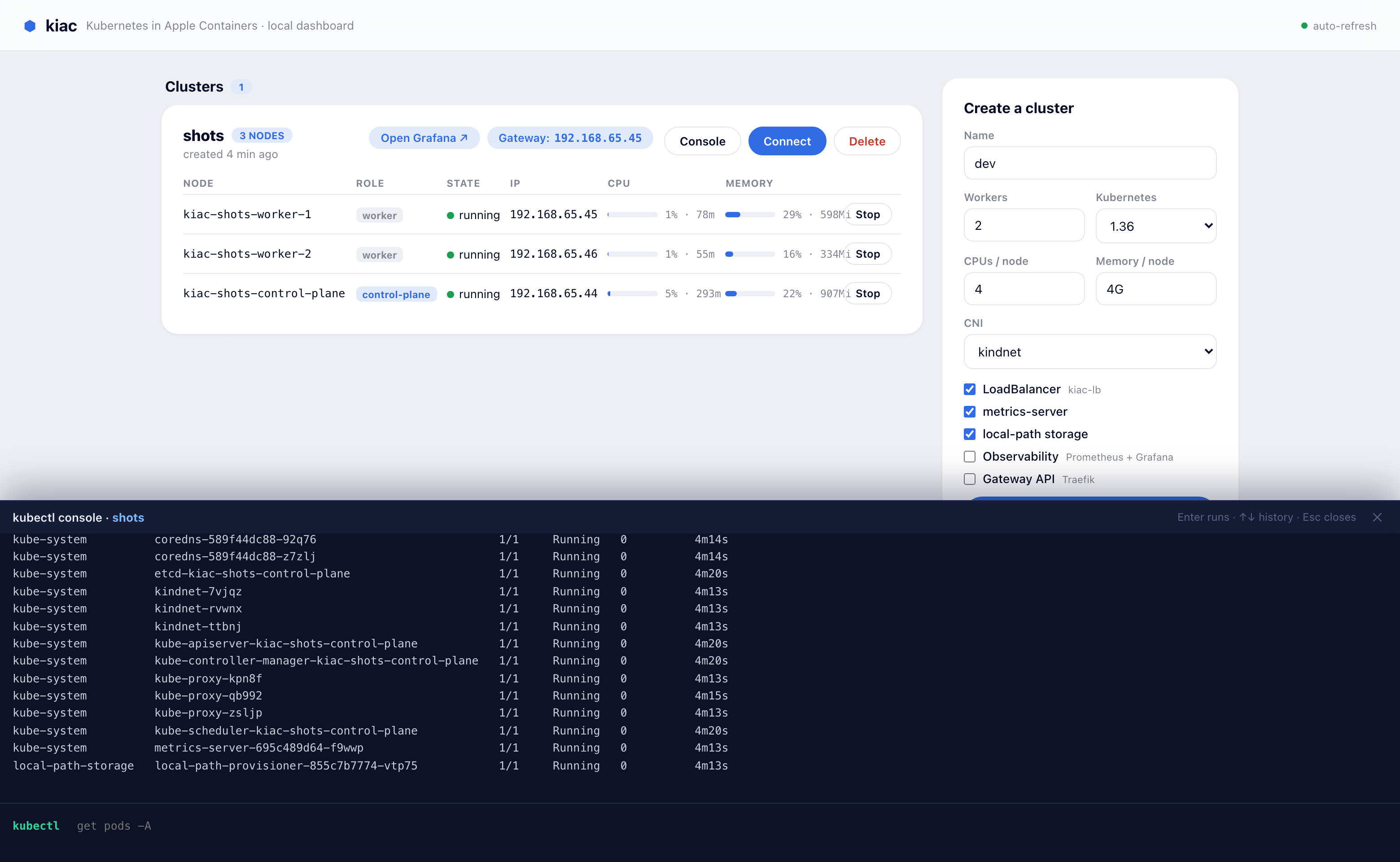Click running state of worker-1
Image resolution: width=1400 pixels, height=862 pixels.
473,215
